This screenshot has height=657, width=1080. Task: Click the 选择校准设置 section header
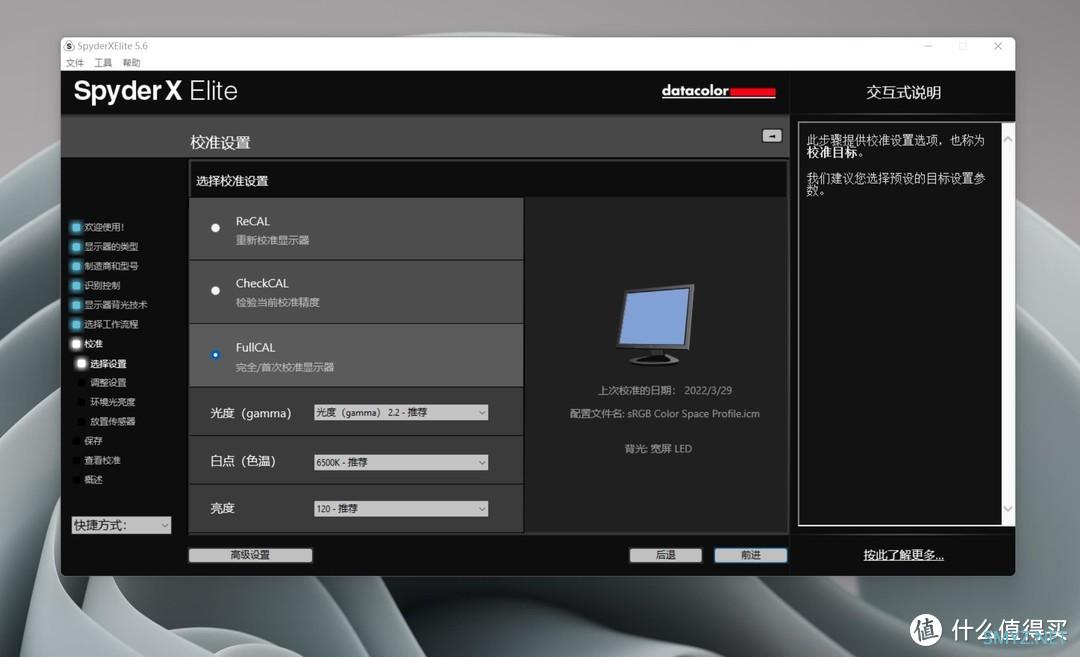pos(232,181)
